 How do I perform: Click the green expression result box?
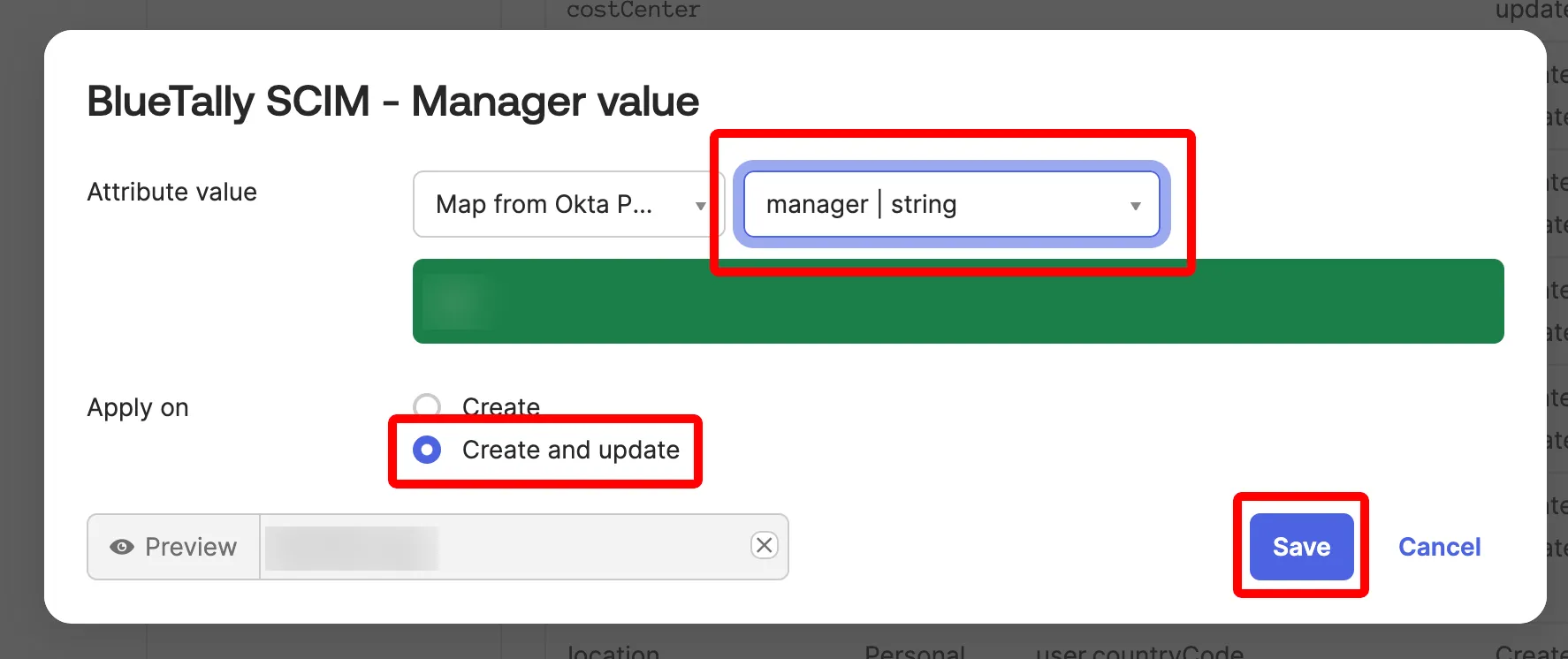958,301
